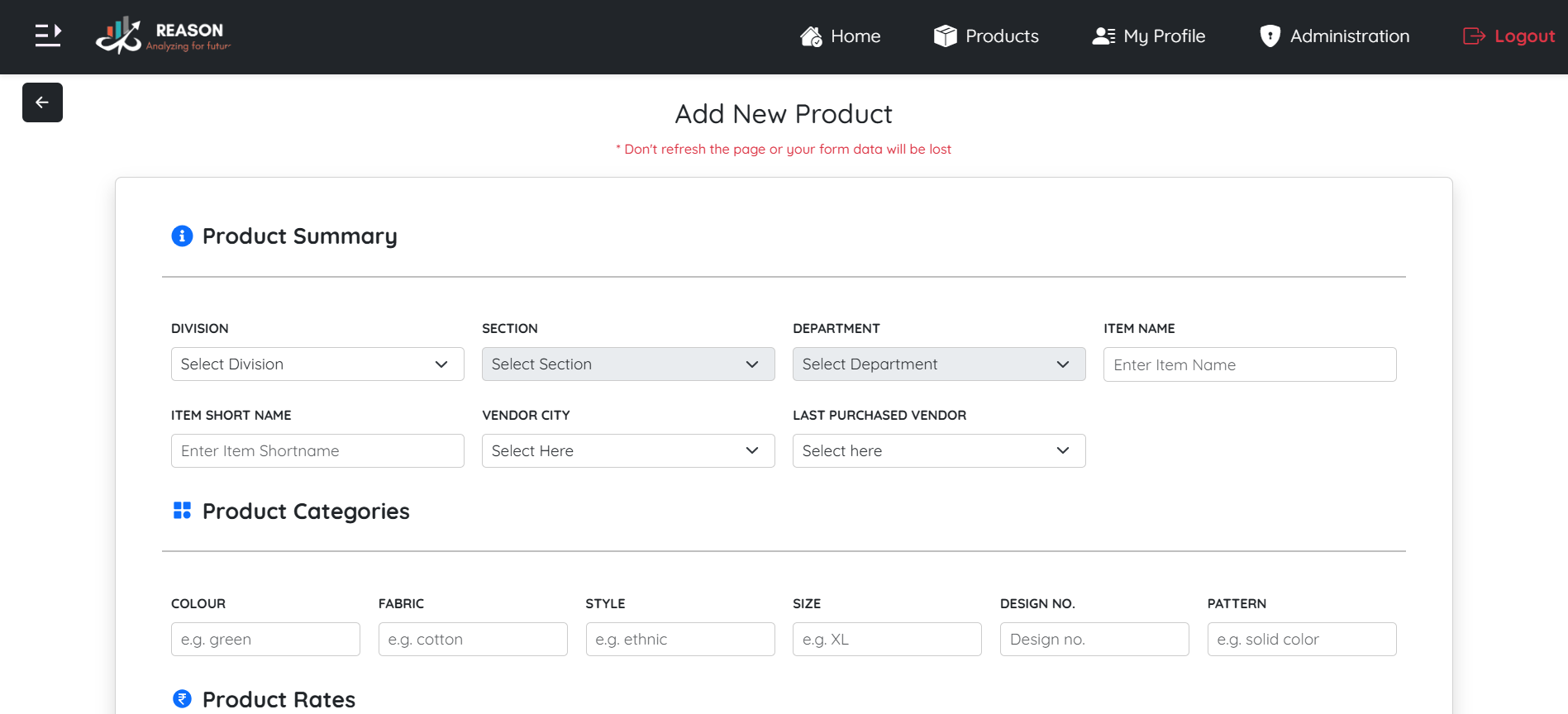Focus the Enter Item Name field

pos(1250,364)
